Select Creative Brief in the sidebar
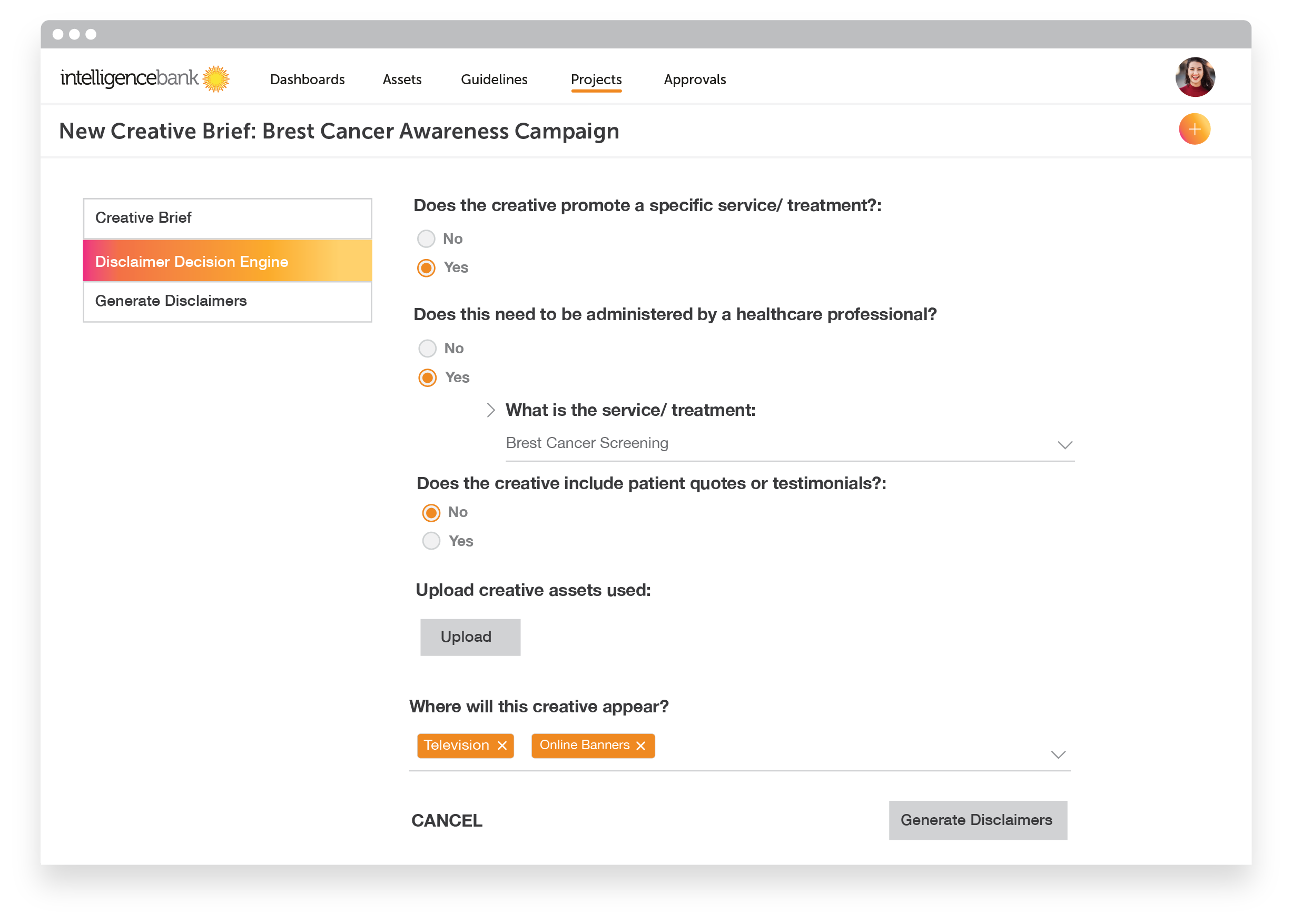Image resolution: width=1292 pixels, height=924 pixels. coord(227,218)
